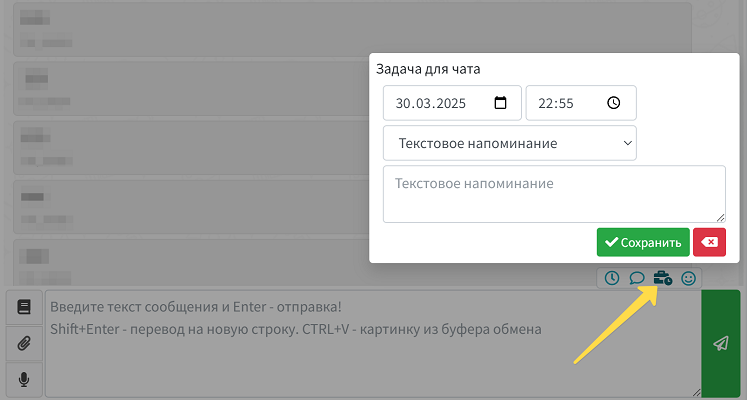Viewport: 747px width, 400px height.
Task: Open the clock icon above message box
Action: point(612,278)
